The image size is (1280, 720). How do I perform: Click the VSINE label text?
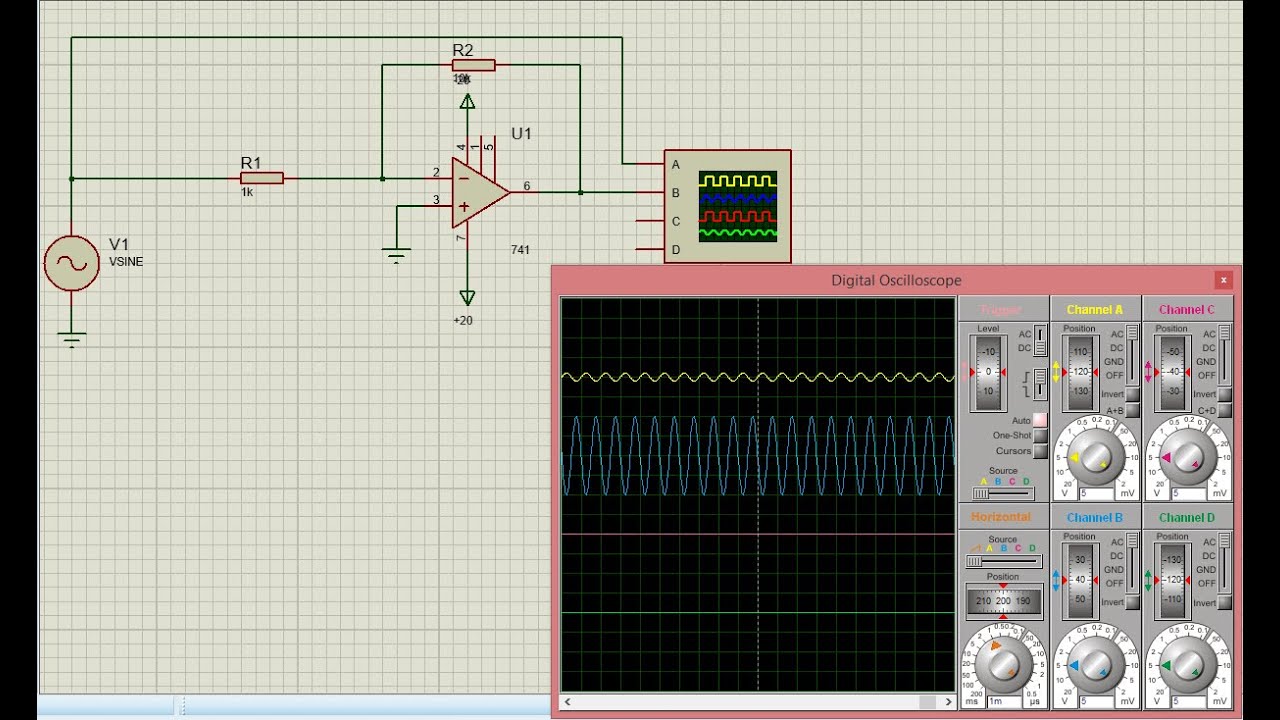point(126,262)
